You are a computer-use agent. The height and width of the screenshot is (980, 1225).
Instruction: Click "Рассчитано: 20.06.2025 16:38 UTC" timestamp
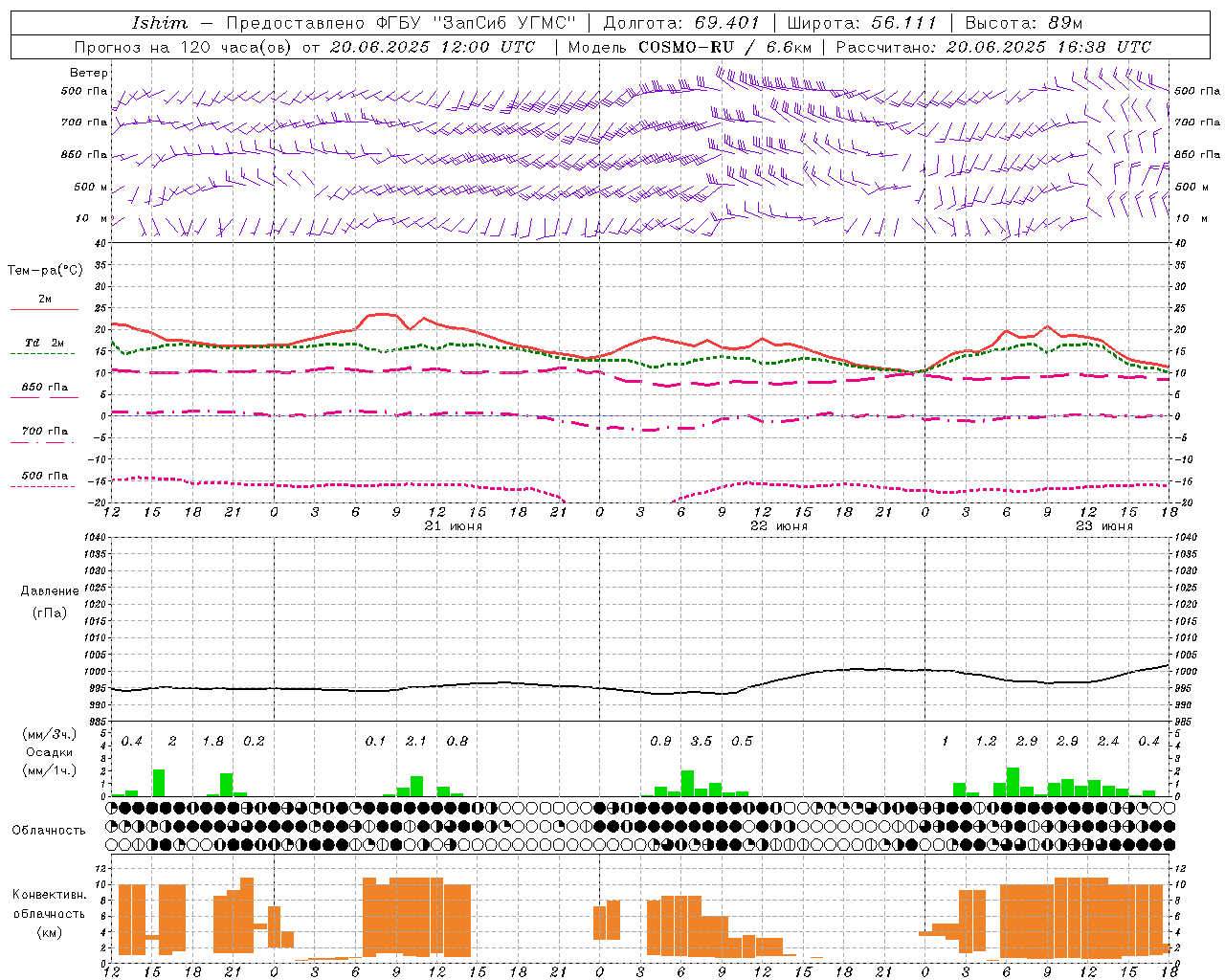click(x=993, y=47)
